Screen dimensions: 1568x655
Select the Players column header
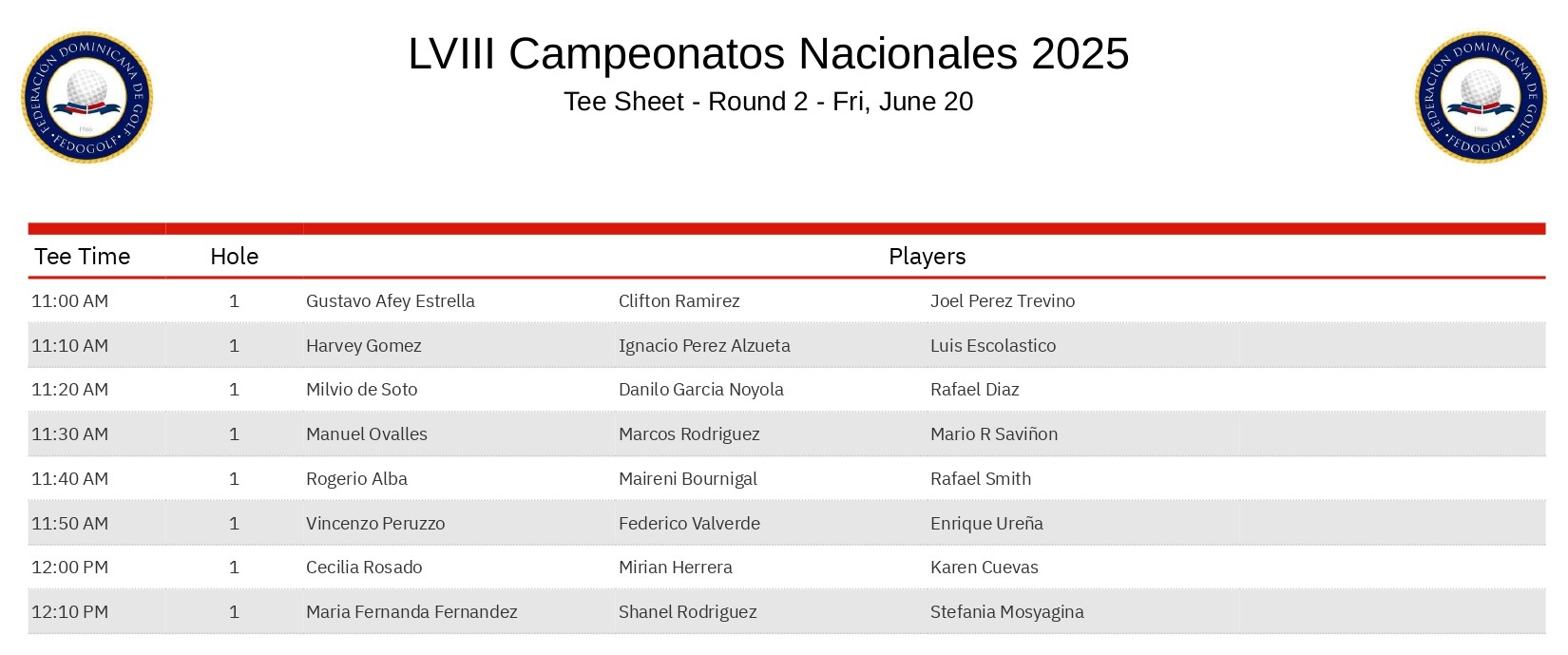click(927, 257)
